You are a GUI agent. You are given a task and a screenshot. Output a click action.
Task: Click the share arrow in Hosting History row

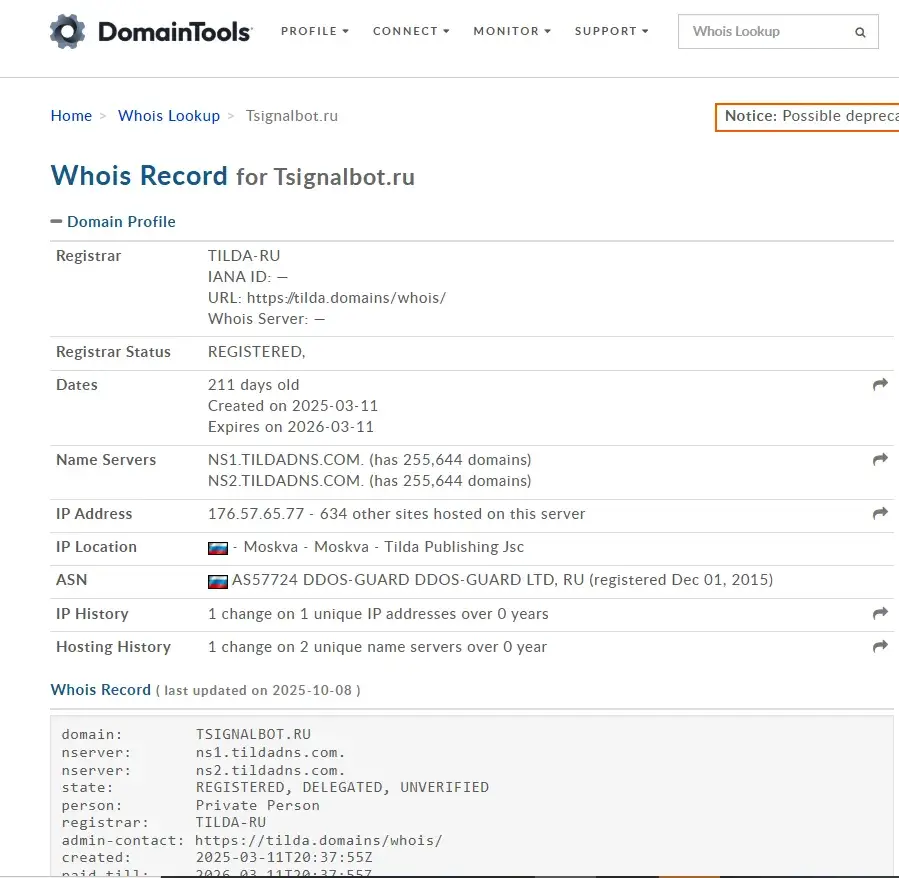click(880, 647)
